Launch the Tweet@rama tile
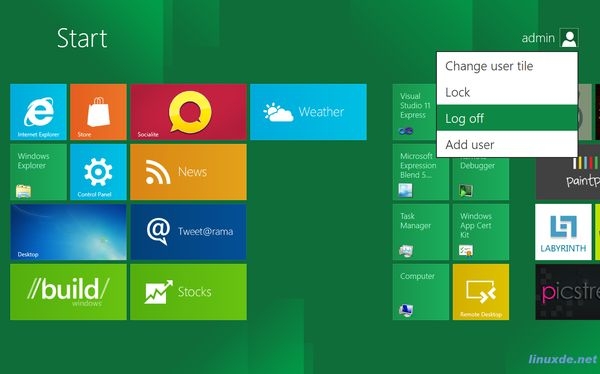Screen dimensions: 600x374 click(188, 232)
